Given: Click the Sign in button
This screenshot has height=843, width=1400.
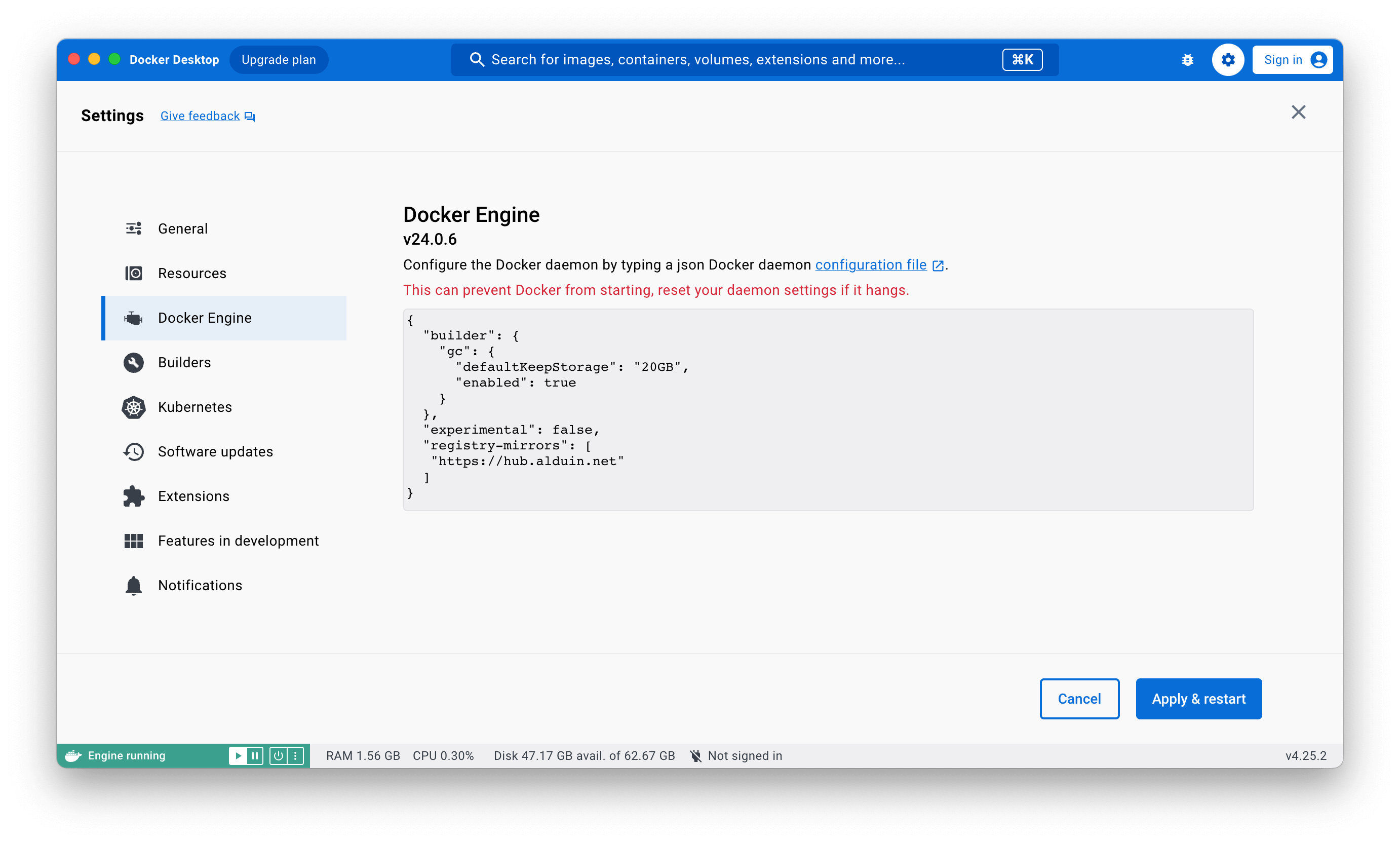Looking at the screenshot, I should tap(1292, 60).
